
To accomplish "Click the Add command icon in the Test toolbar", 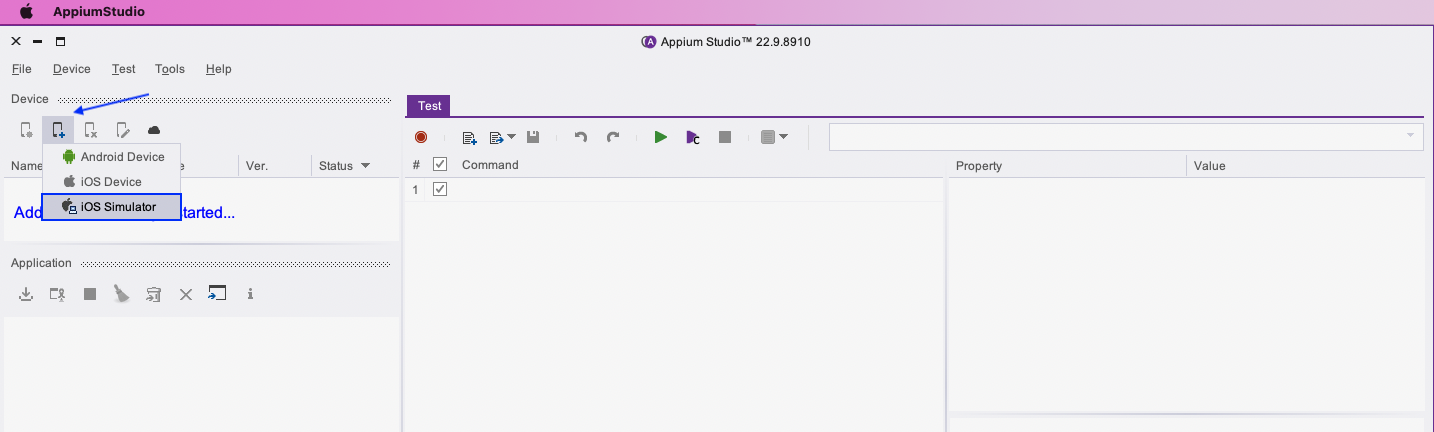I will coord(469,137).
